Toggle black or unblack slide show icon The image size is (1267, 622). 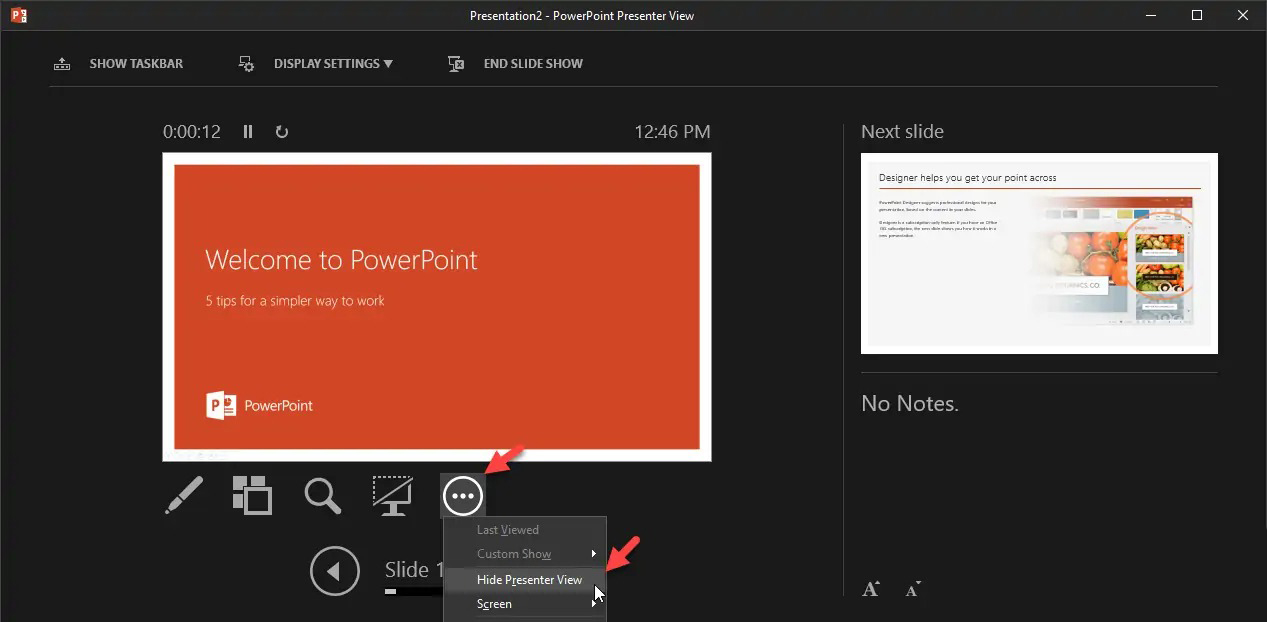pyautogui.click(x=392, y=495)
